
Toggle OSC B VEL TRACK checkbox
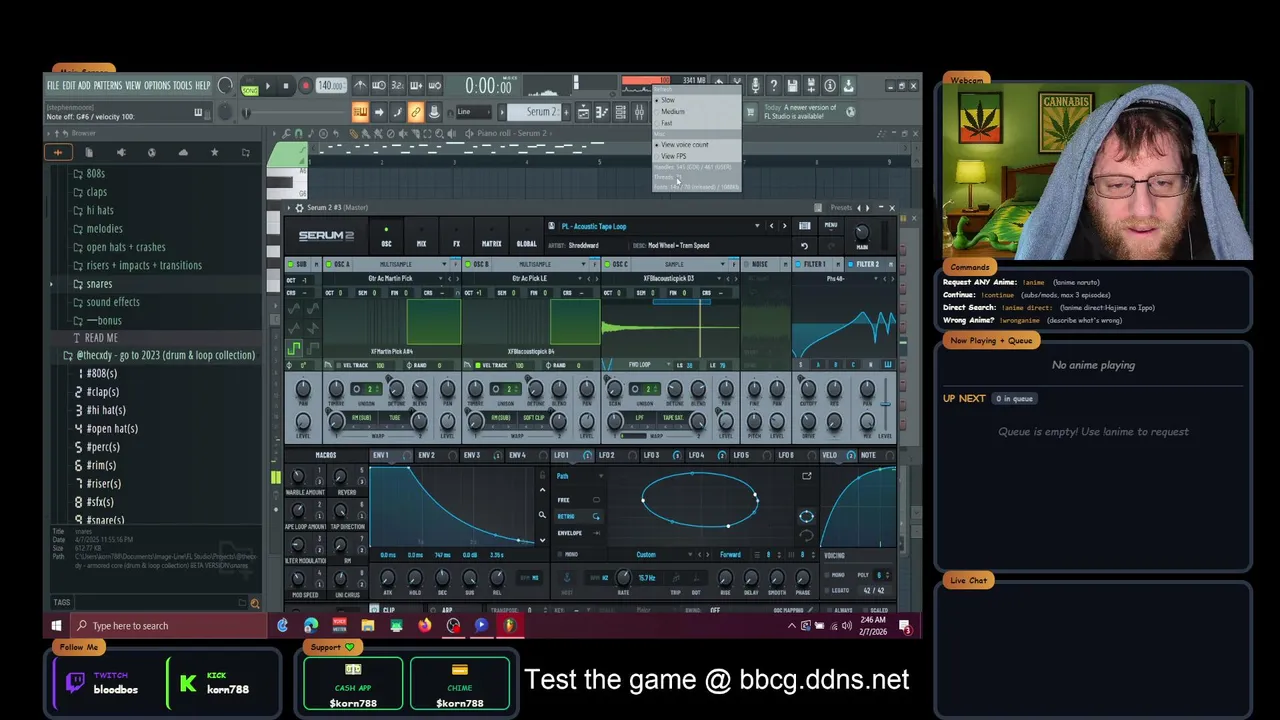pos(477,365)
